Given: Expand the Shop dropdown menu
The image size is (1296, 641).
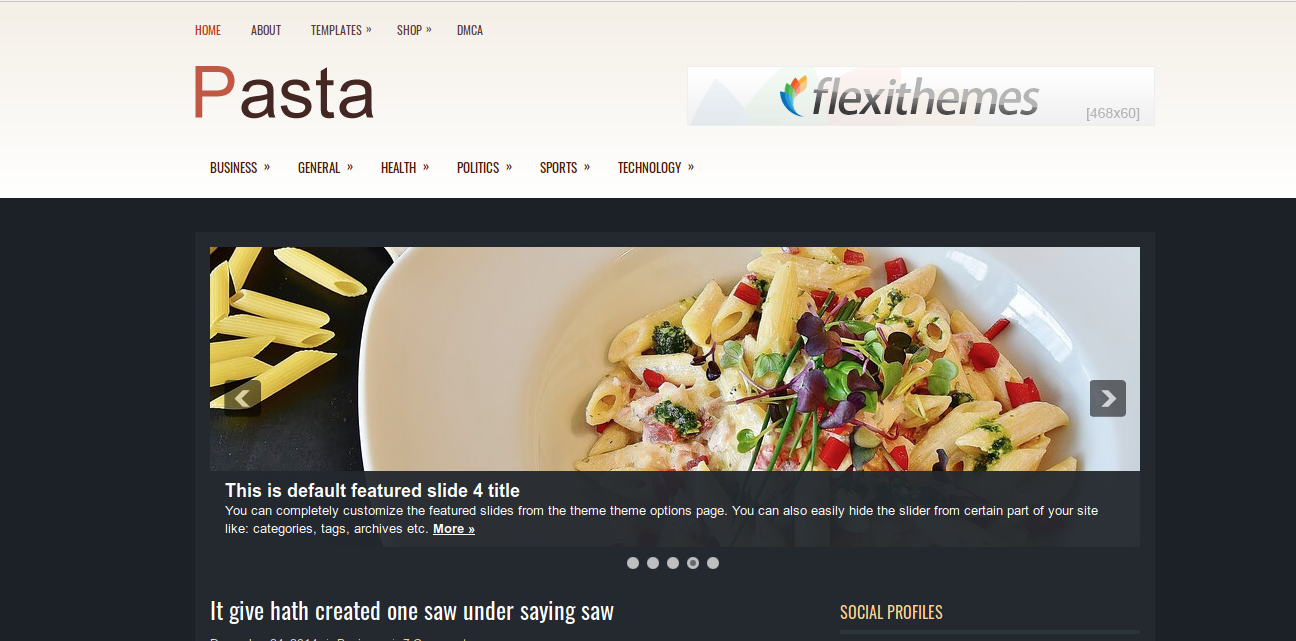Looking at the screenshot, I should 414,30.
